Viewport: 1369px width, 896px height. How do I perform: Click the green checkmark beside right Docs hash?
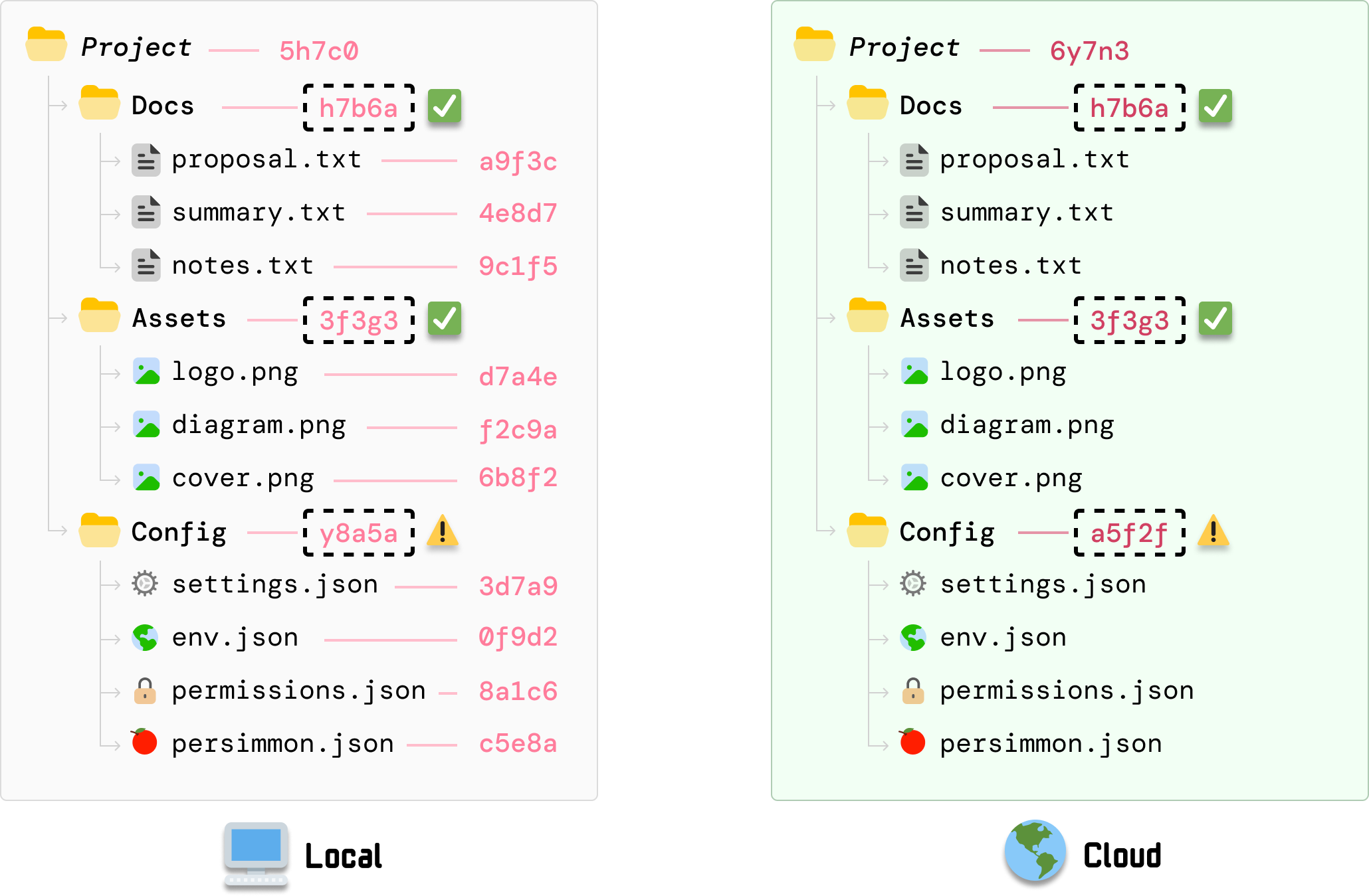[1215, 106]
